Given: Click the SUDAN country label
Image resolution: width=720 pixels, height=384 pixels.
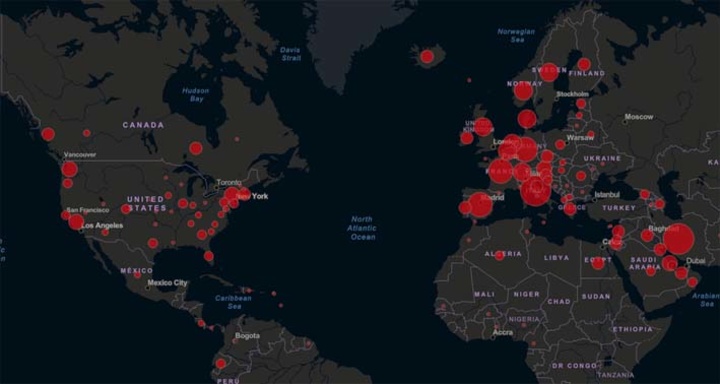Looking at the screenshot, I should 596,297.
